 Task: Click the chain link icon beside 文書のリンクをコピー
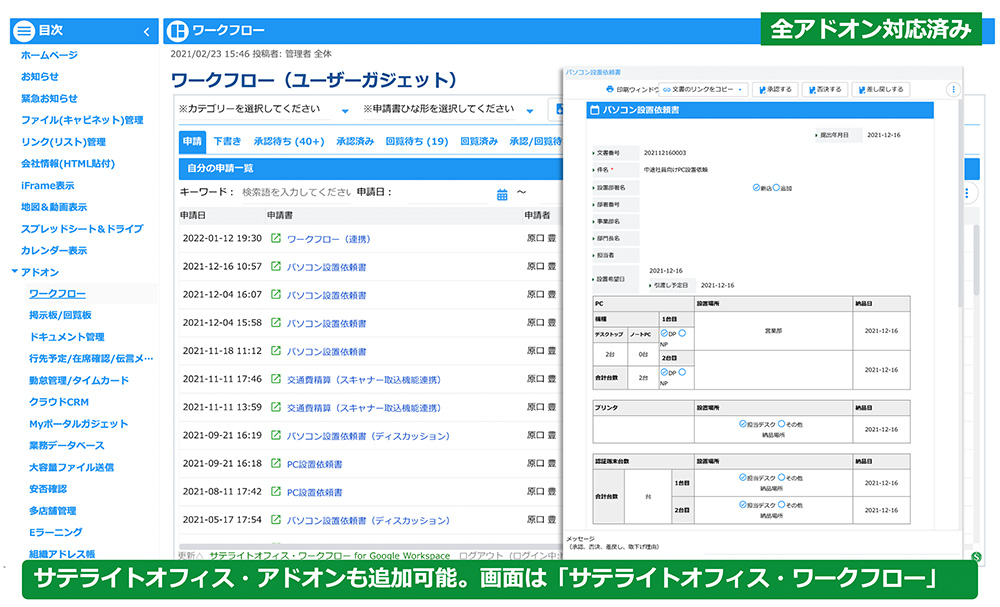[666, 90]
